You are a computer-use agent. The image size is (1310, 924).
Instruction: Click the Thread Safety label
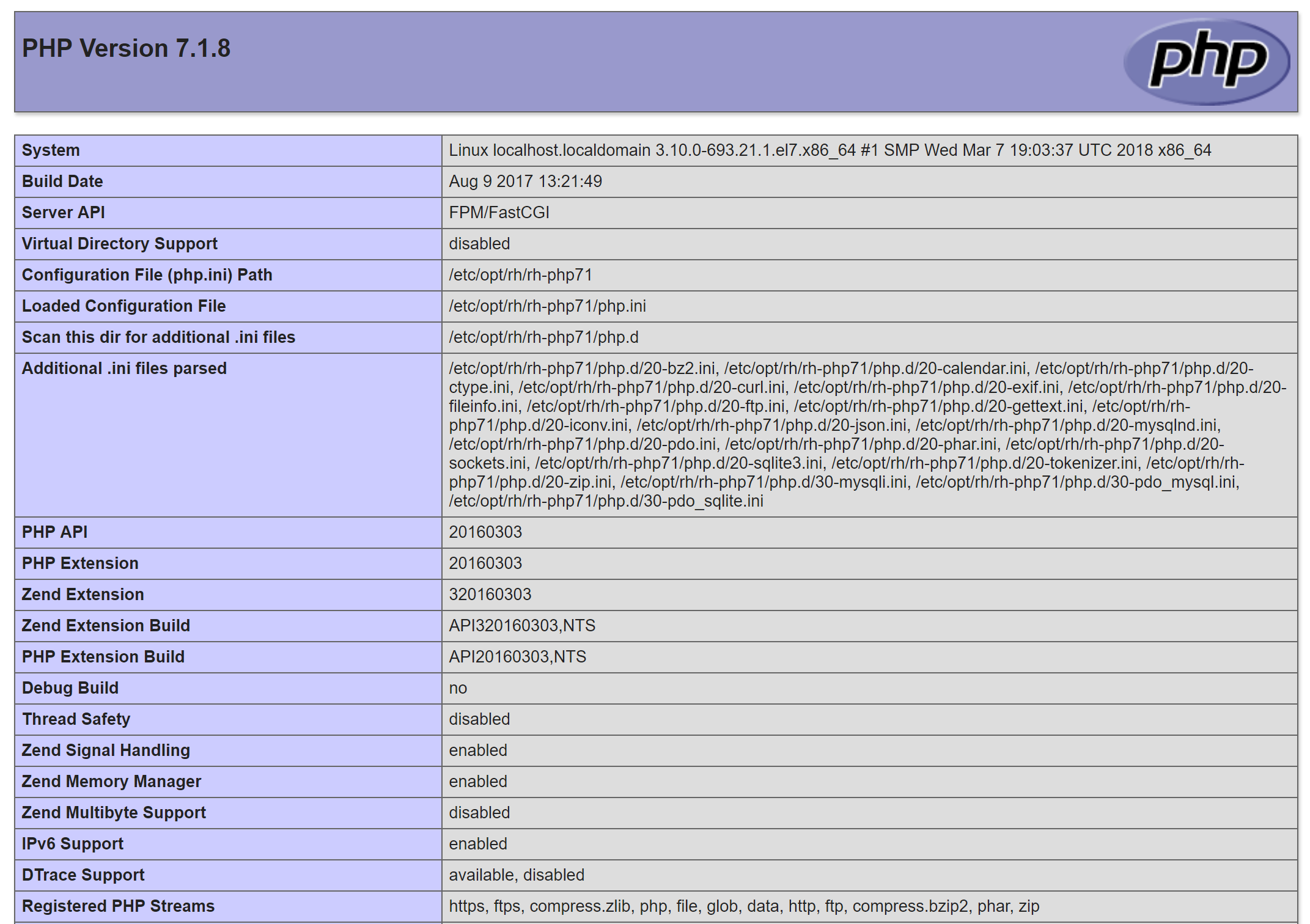click(x=76, y=719)
